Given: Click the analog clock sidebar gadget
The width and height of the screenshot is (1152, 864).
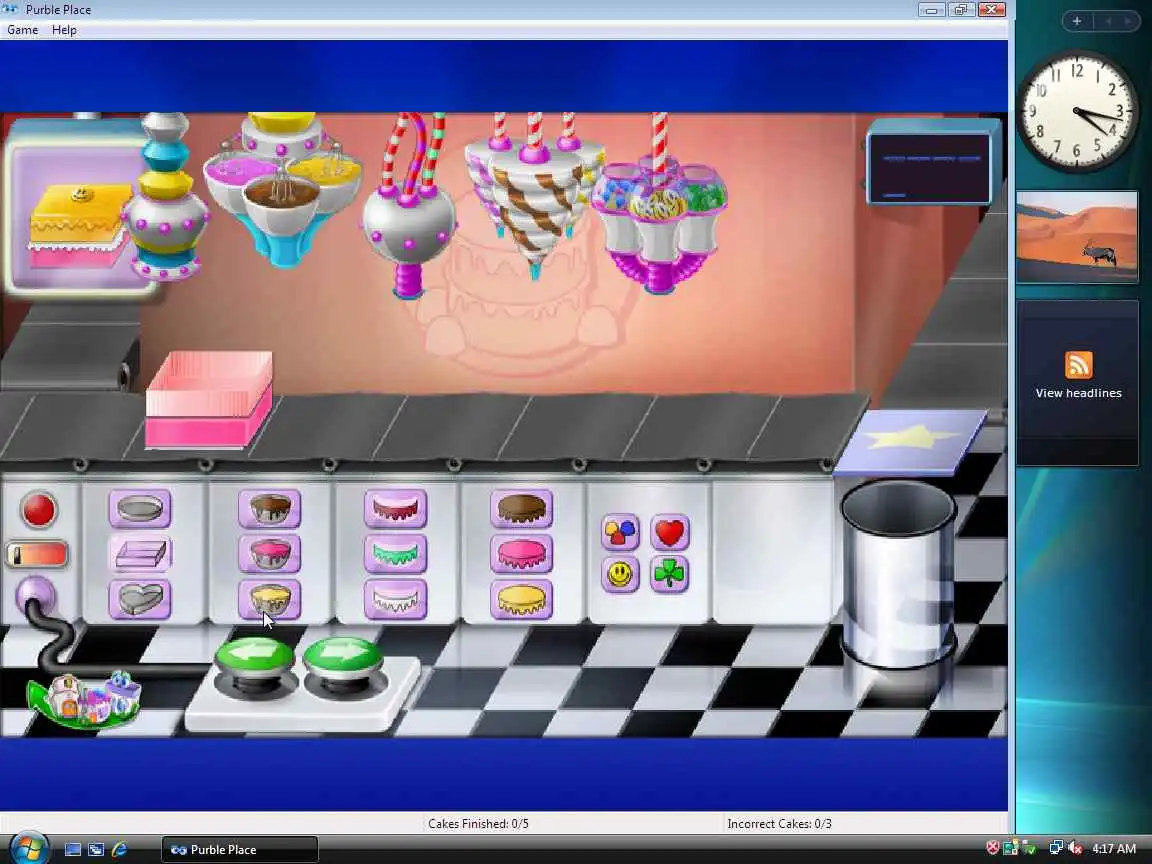Looking at the screenshot, I should tap(1078, 112).
